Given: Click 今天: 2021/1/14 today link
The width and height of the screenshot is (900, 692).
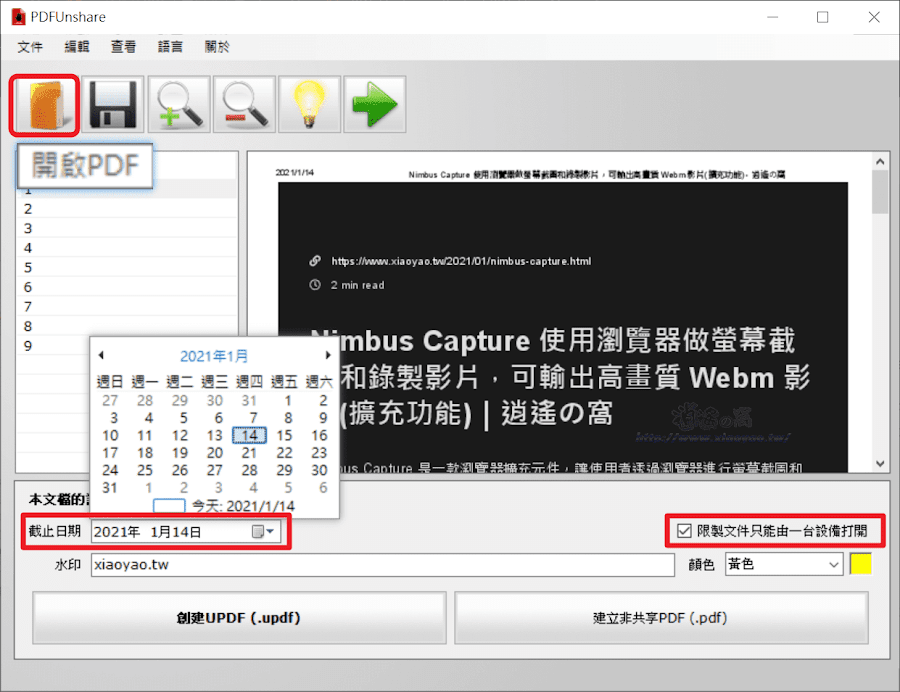Looking at the screenshot, I should pyautogui.click(x=243, y=506).
